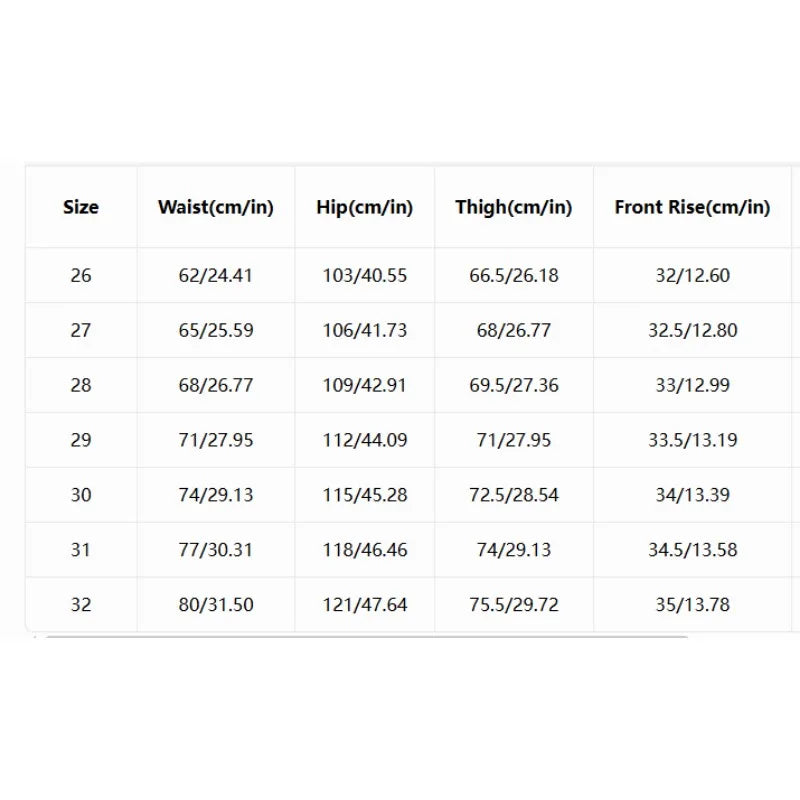This screenshot has width=800, height=800.
Task: Select the Thigh(cm/in) column header
Action: click(514, 207)
